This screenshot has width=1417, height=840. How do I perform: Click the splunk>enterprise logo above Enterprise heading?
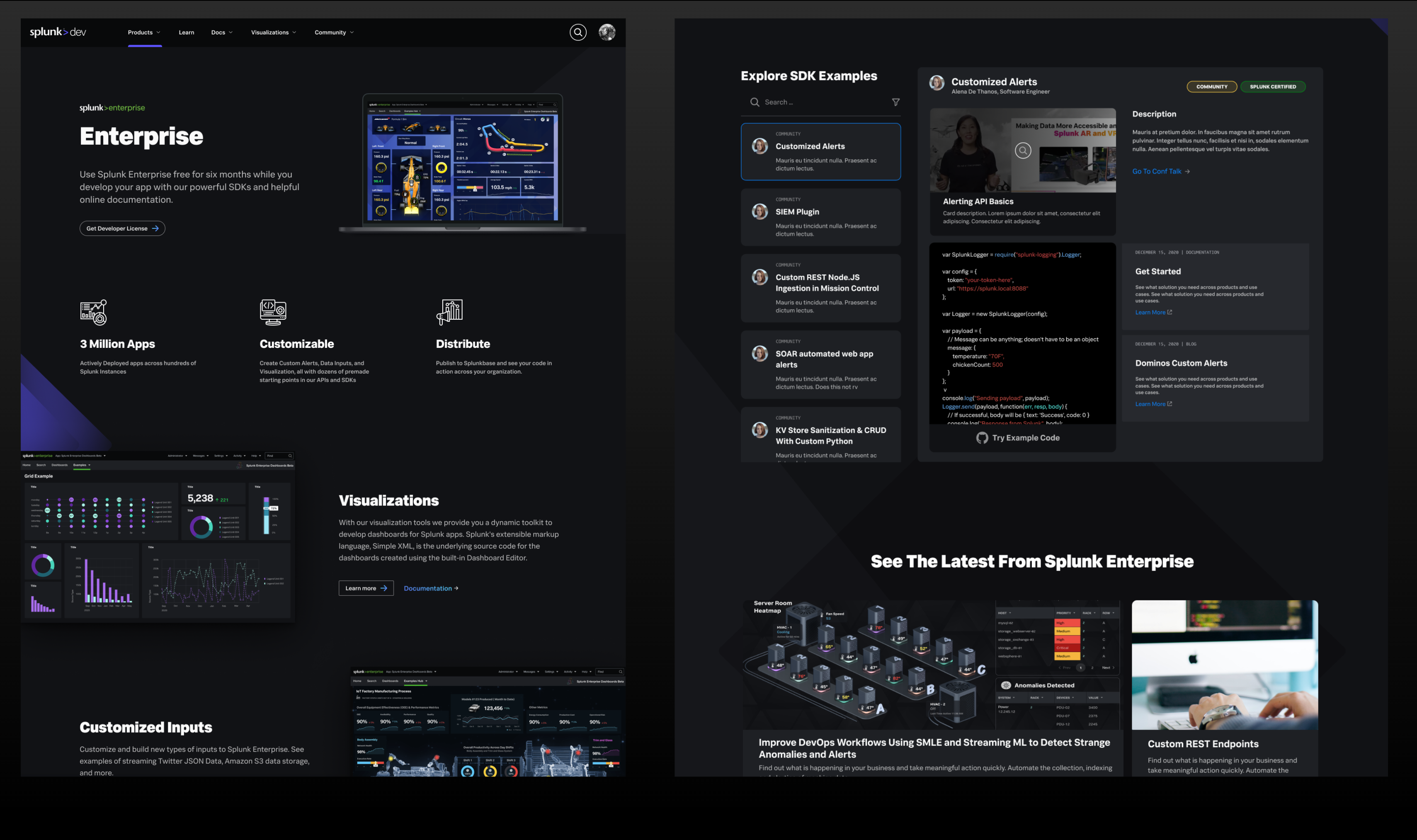112,107
